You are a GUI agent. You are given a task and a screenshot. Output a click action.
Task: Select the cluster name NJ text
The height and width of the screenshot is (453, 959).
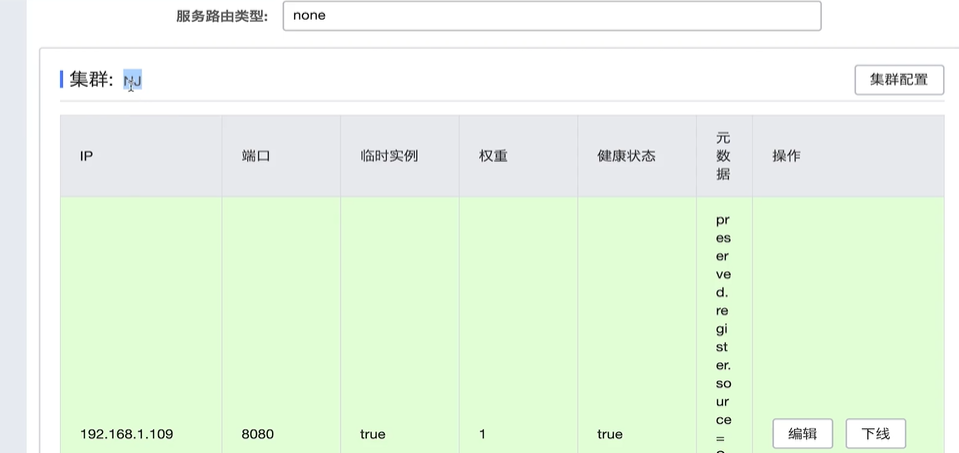coord(133,80)
